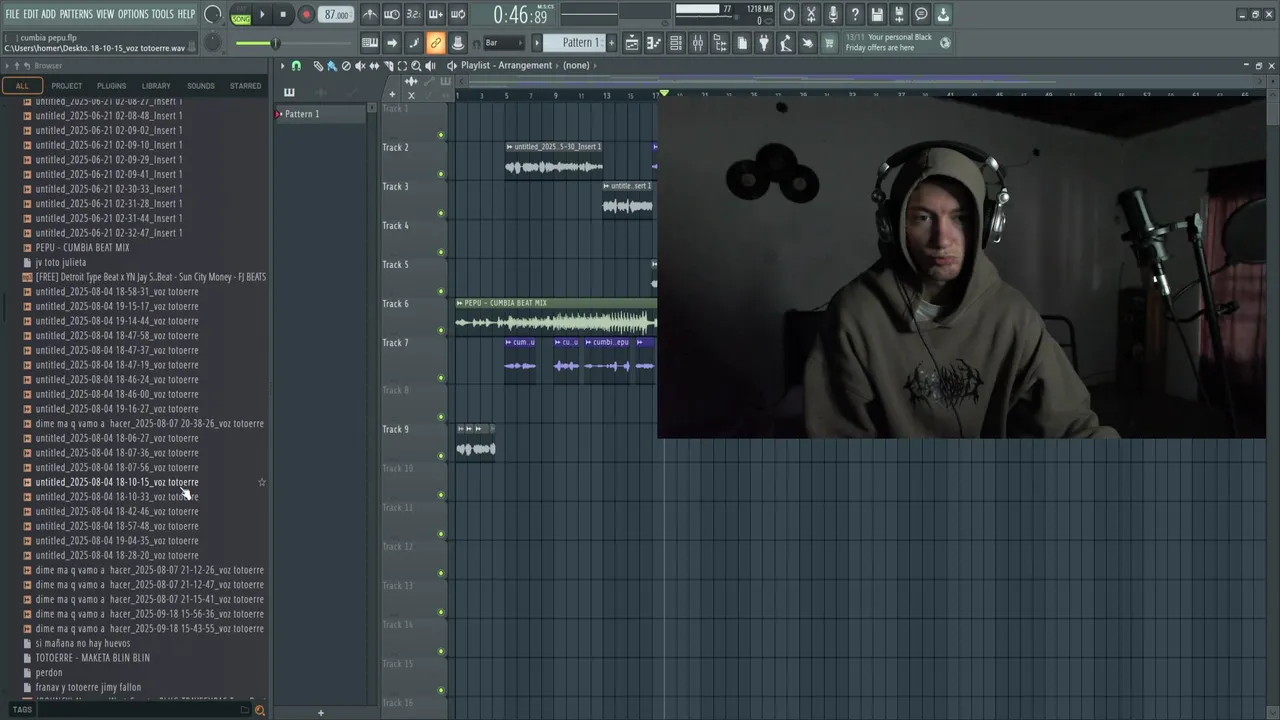The width and height of the screenshot is (1280, 720).
Task: Select the playlist Zoom tool
Action: click(x=416, y=66)
